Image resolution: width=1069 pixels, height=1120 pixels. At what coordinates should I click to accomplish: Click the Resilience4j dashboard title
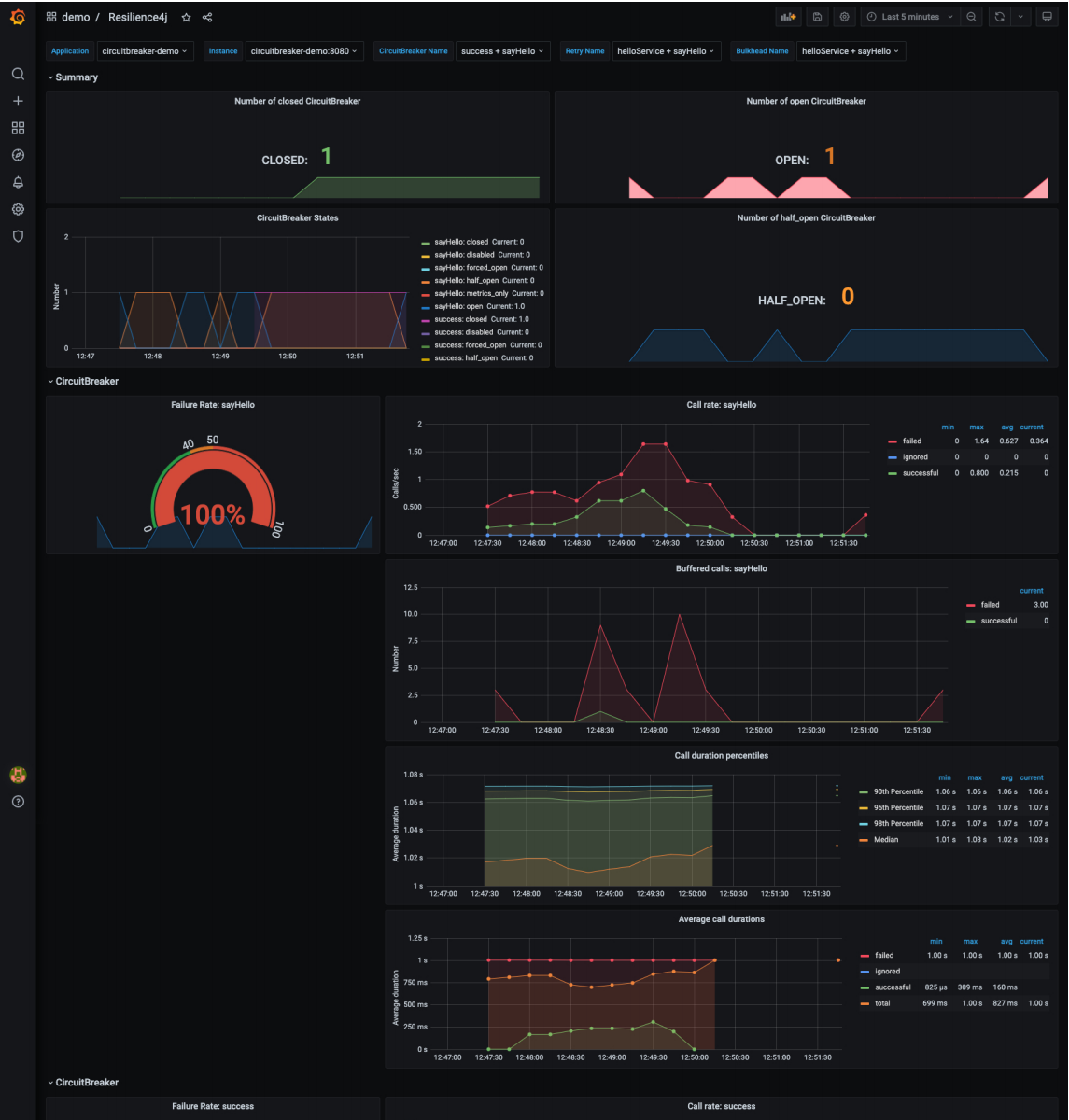tap(138, 17)
